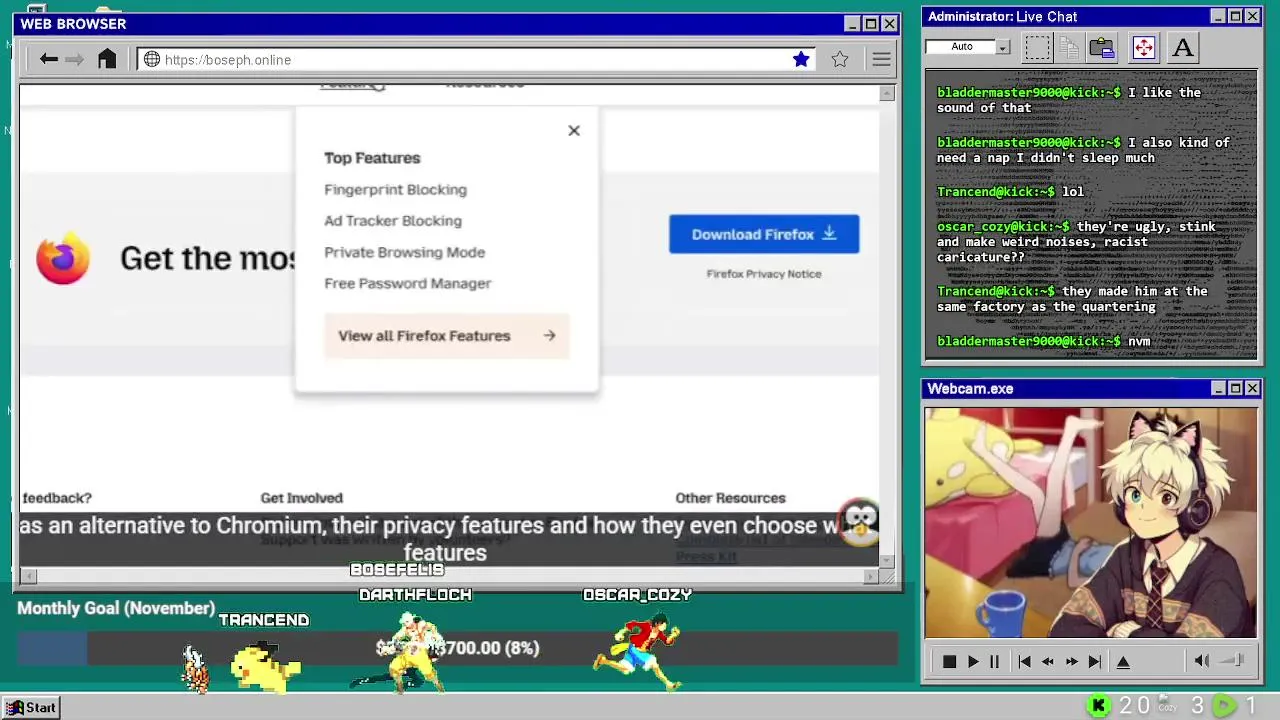Viewport: 1280px width, 720px height.
Task: Click the blue filled bookmark star
Action: tap(801, 59)
